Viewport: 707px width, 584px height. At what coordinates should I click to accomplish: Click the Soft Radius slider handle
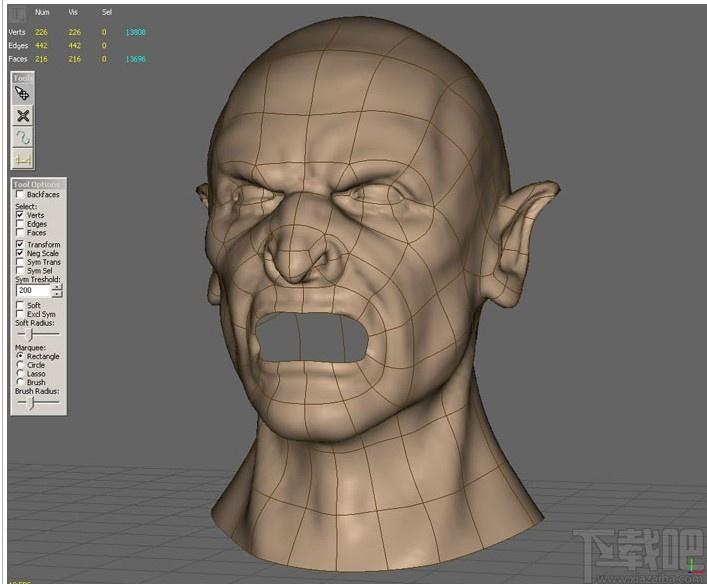pos(30,334)
